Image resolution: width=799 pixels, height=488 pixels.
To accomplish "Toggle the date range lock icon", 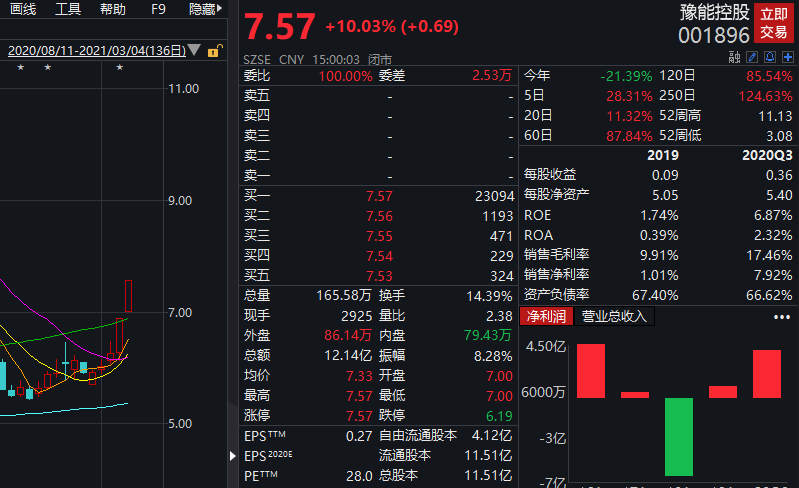I will click(x=213, y=50).
